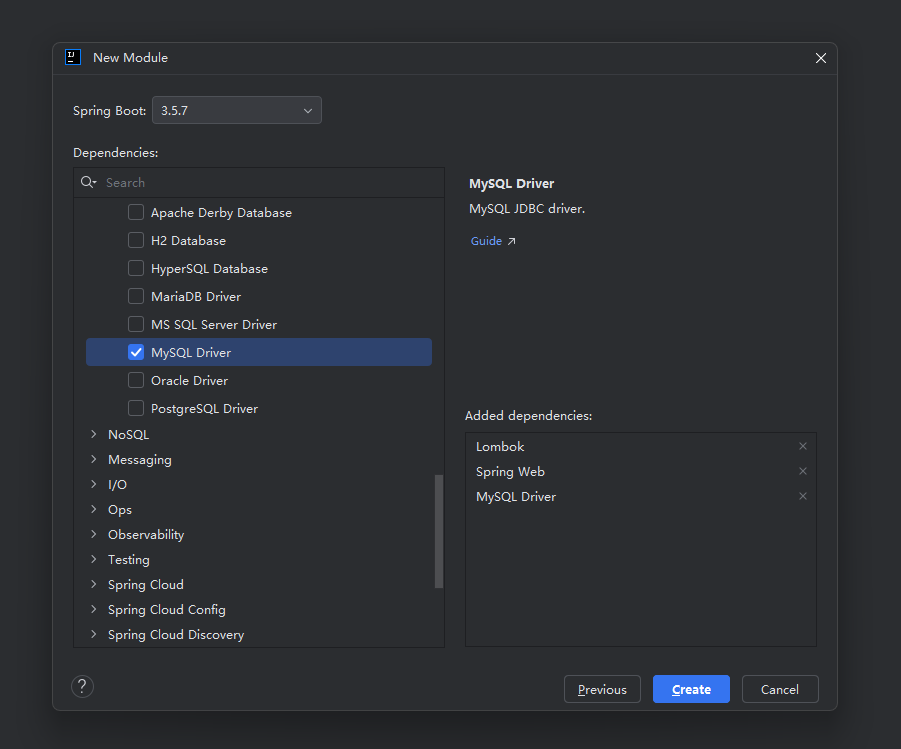Viewport: 901px width, 749px height.
Task: Select the Messaging tree row label
Action: (140, 460)
